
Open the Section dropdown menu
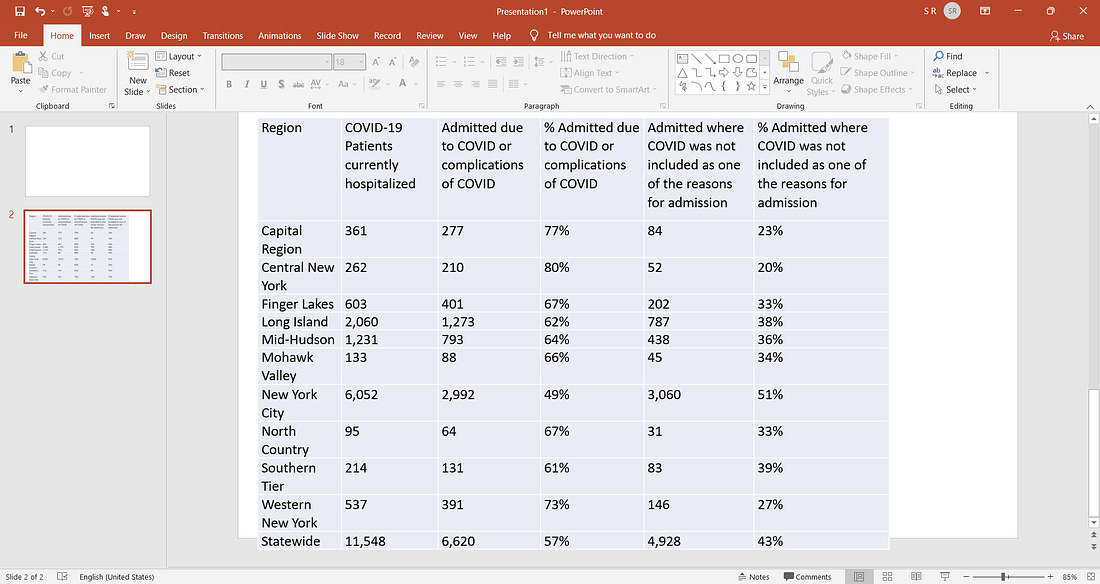180,89
